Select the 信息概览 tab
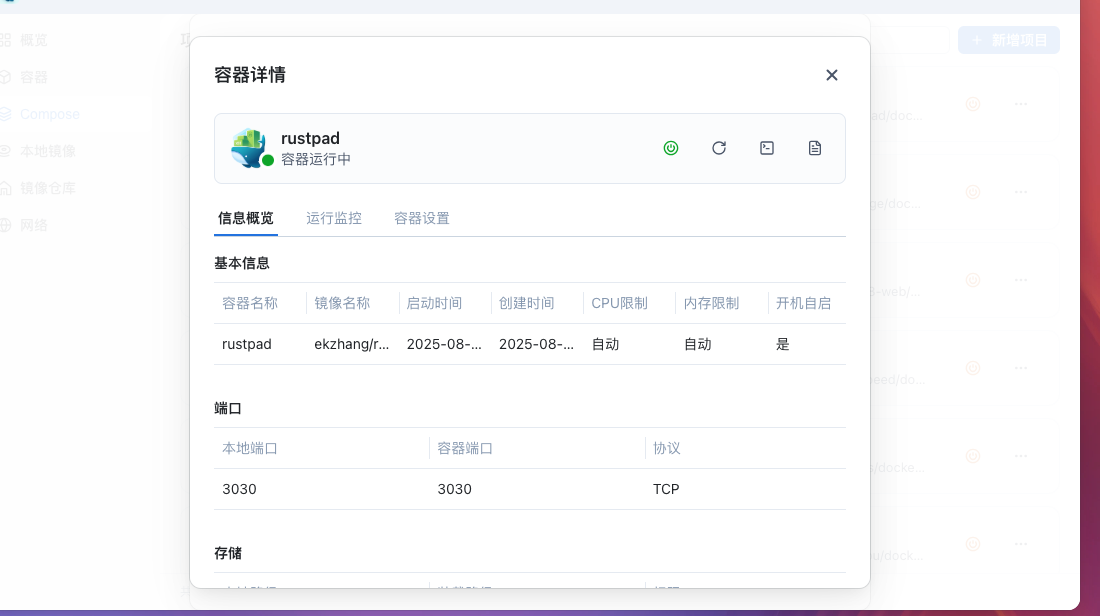This screenshot has height=616, width=1100. [x=246, y=218]
